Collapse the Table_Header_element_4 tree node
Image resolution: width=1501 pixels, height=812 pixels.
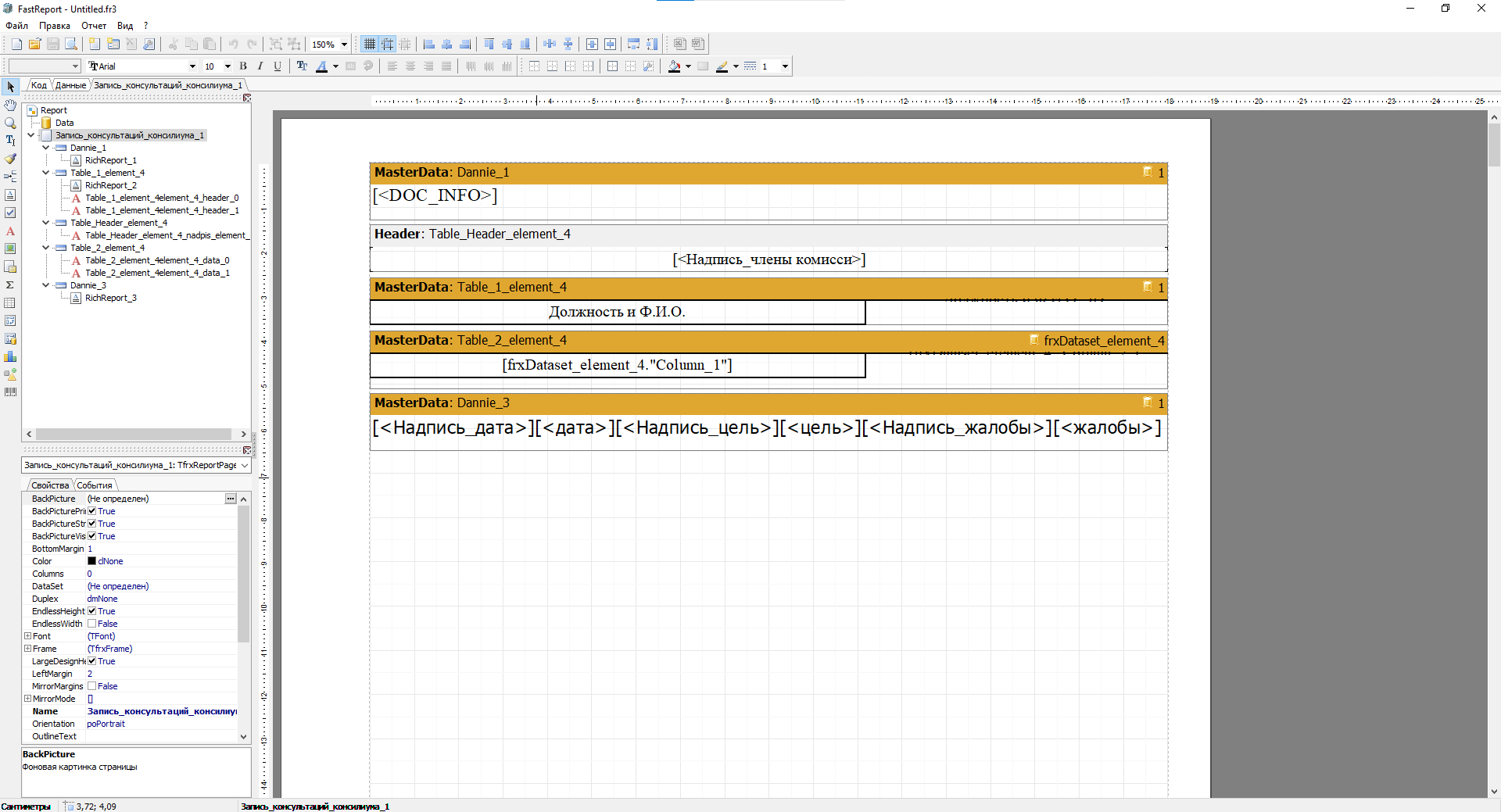(46, 223)
